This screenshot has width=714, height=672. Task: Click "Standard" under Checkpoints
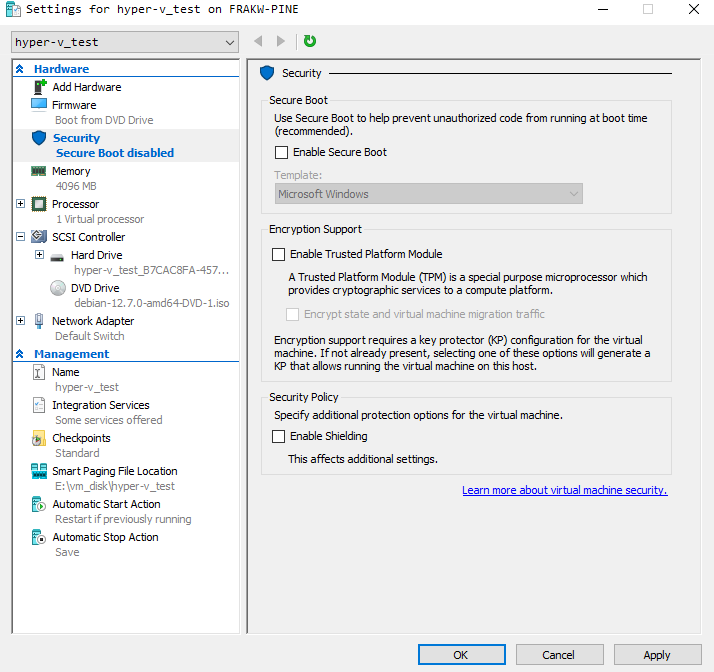pyautogui.click(x=77, y=453)
